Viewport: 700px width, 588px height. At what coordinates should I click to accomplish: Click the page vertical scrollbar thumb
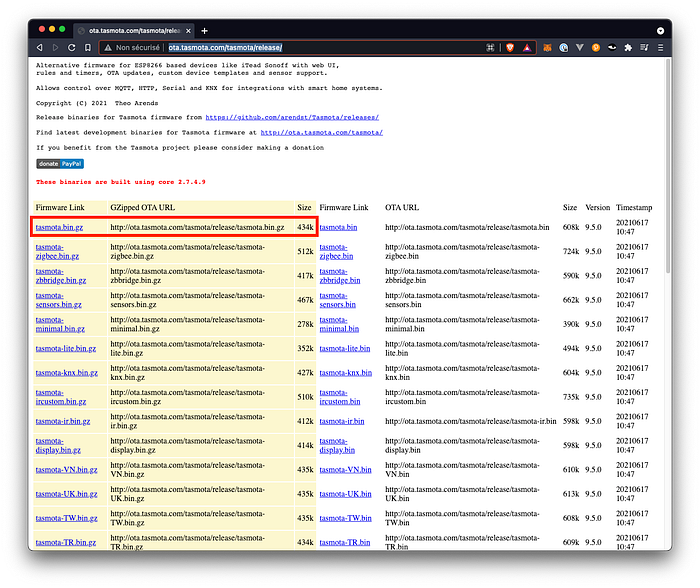668,165
